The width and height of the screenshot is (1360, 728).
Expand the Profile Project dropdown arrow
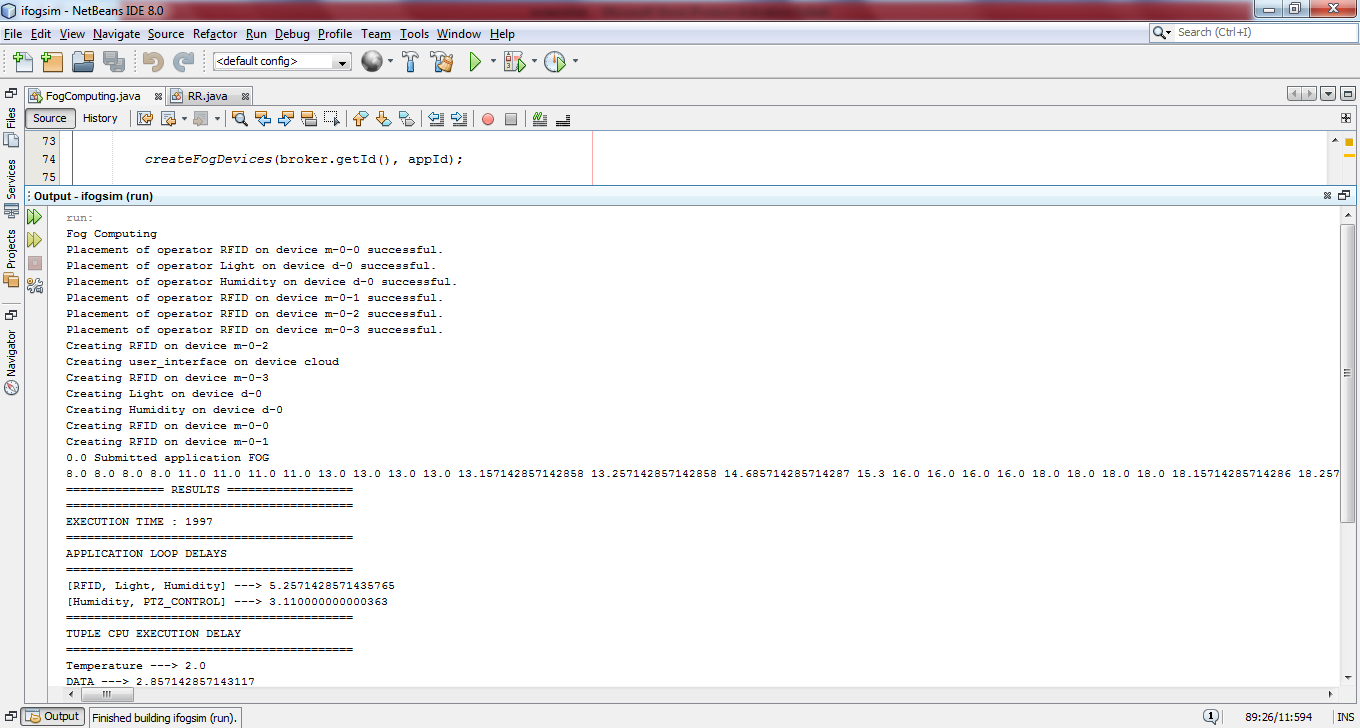pyautogui.click(x=575, y=62)
